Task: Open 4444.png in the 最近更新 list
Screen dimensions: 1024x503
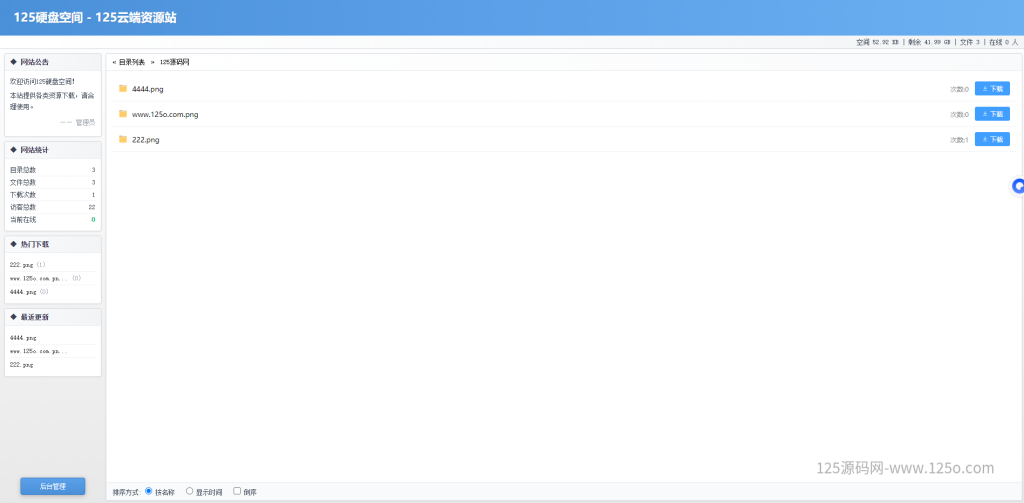Action: click(23, 338)
